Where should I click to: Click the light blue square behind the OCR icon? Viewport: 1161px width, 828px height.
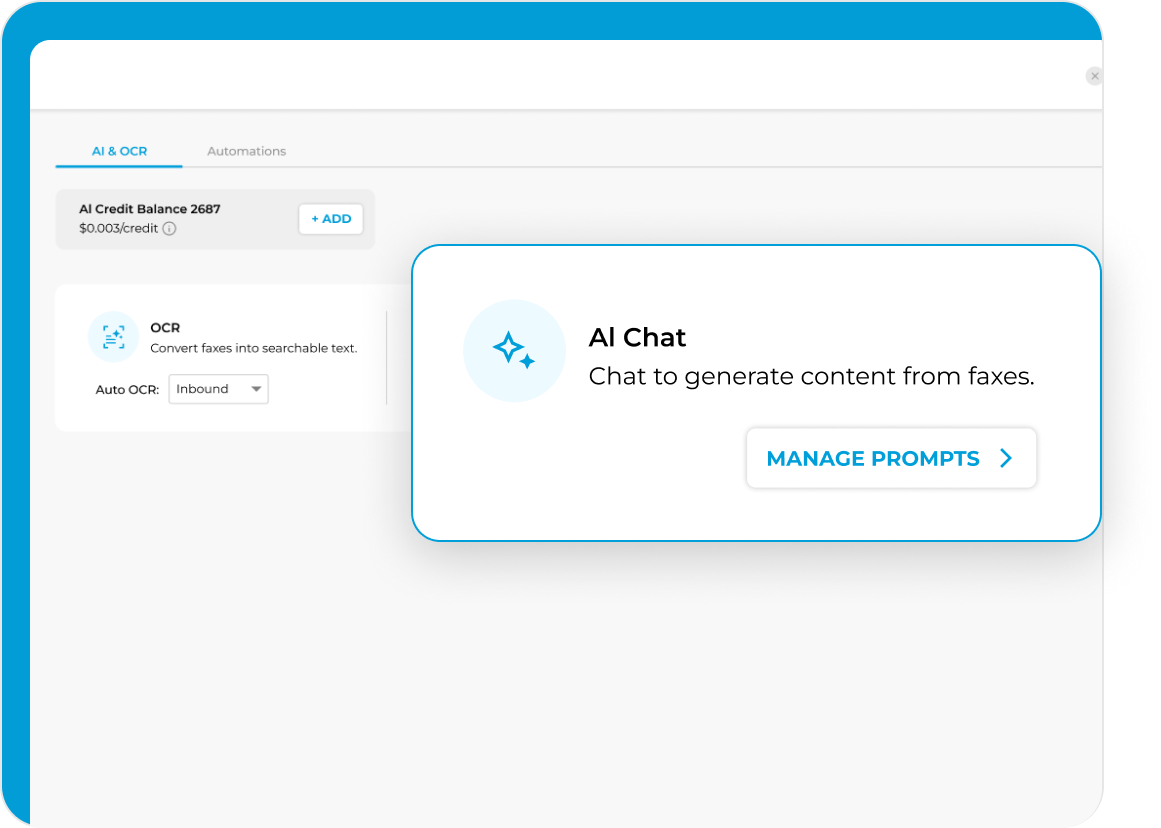[x=113, y=337]
